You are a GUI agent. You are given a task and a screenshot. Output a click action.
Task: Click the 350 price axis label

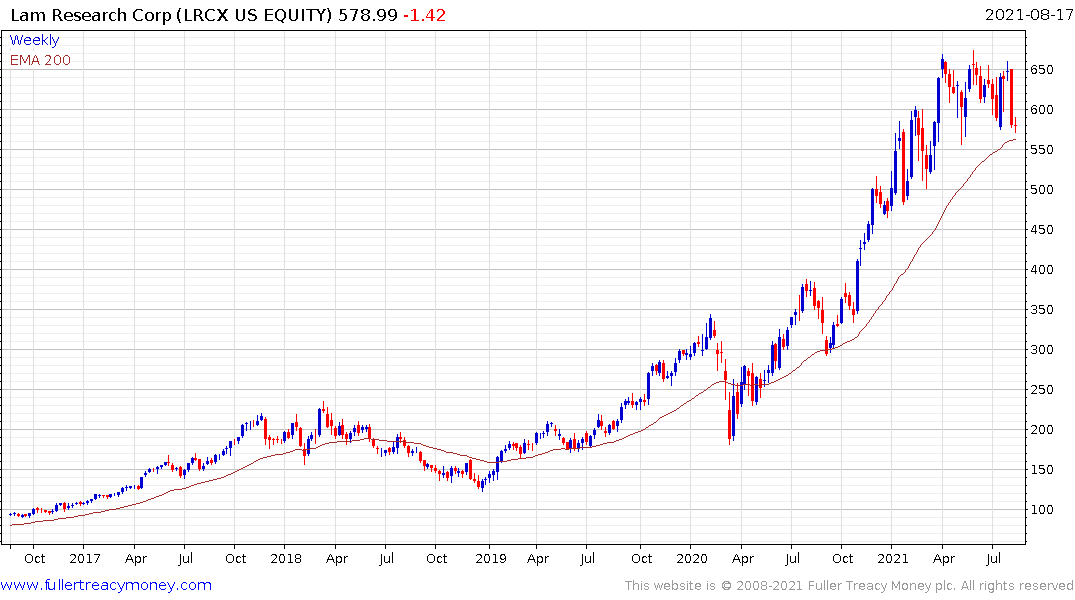1041,310
